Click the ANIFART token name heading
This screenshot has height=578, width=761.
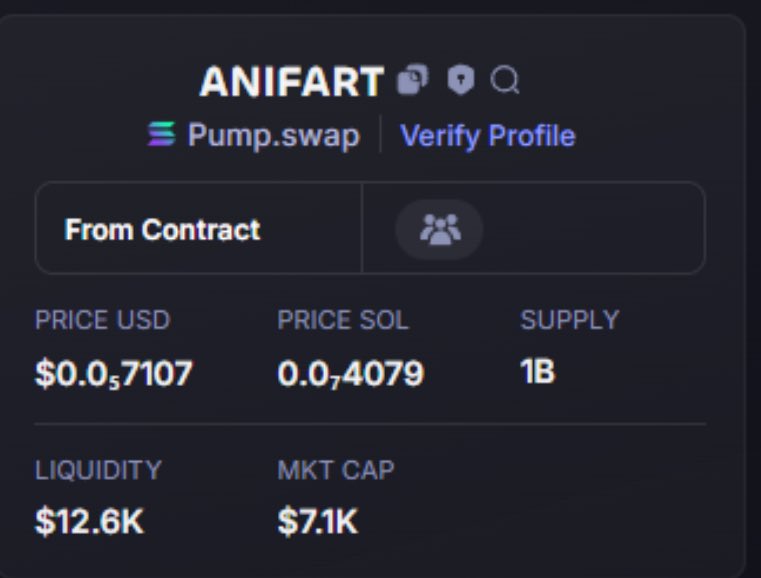tap(292, 82)
